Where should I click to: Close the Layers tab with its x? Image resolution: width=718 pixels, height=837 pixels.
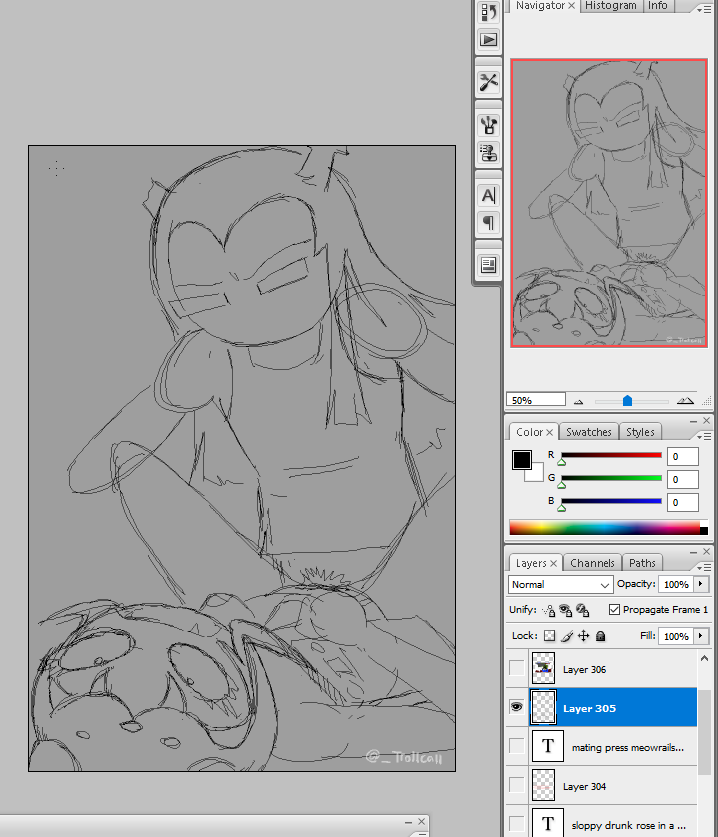[554, 563]
